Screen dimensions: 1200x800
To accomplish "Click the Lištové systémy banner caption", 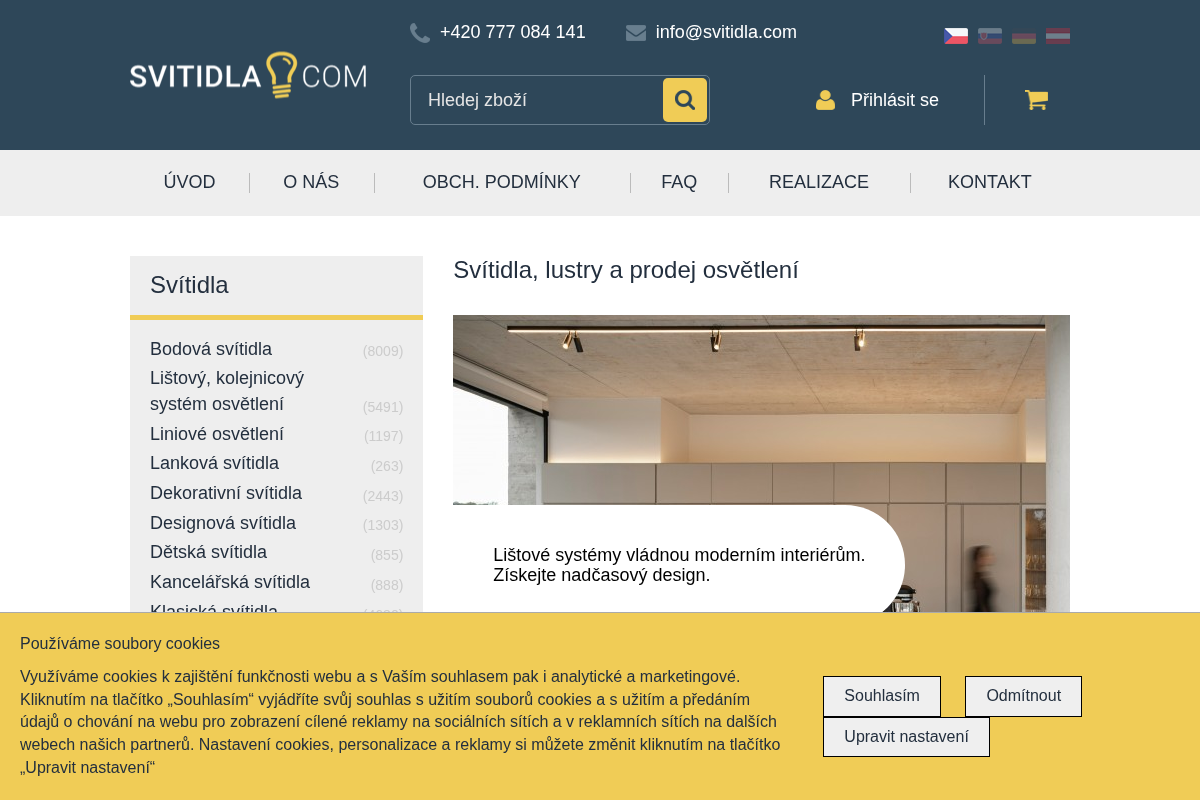I will click(679, 565).
